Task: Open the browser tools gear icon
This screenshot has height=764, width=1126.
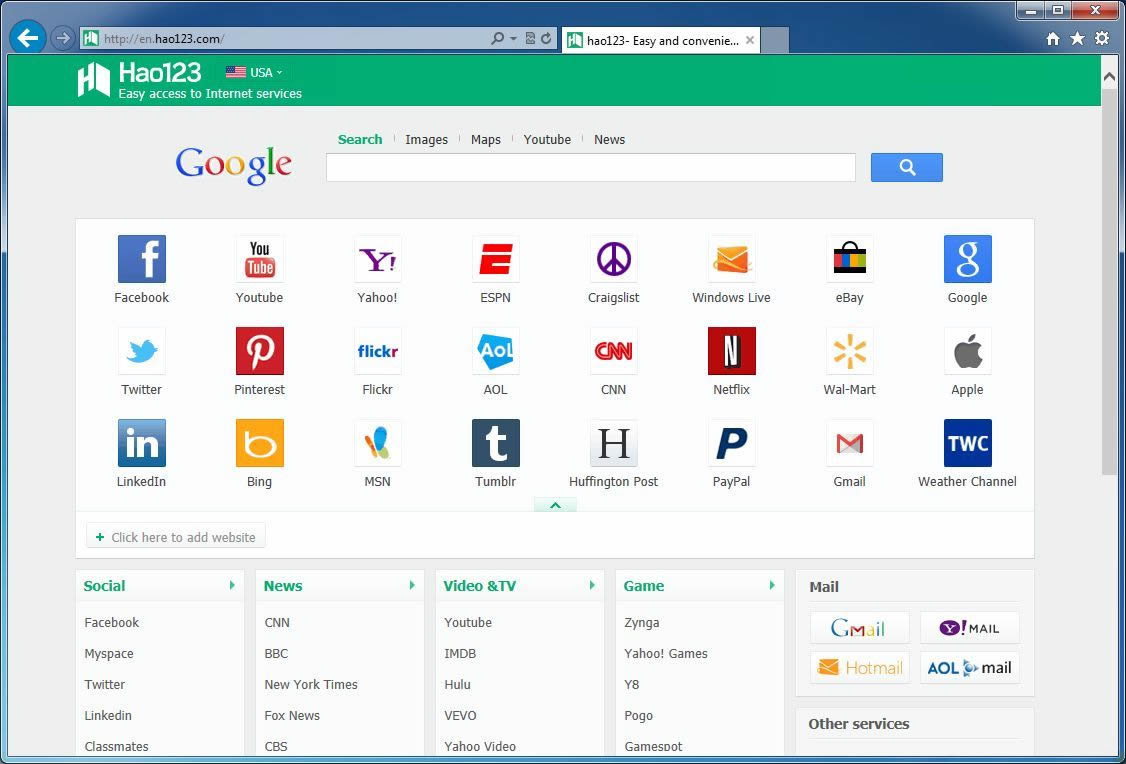Action: (1102, 39)
